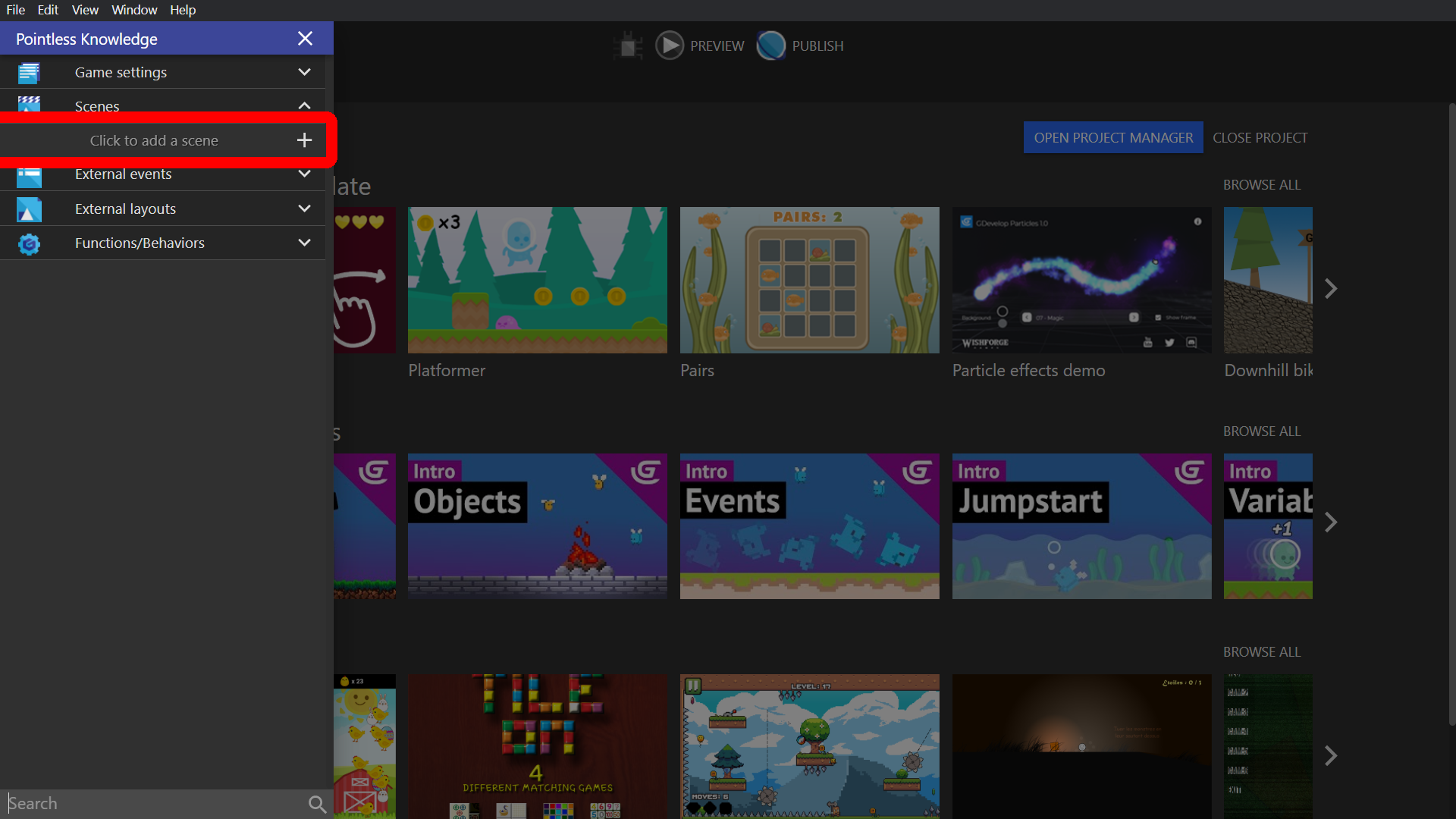Expand the Functions/Behaviors section
The height and width of the screenshot is (819, 1456).
pyautogui.click(x=304, y=243)
